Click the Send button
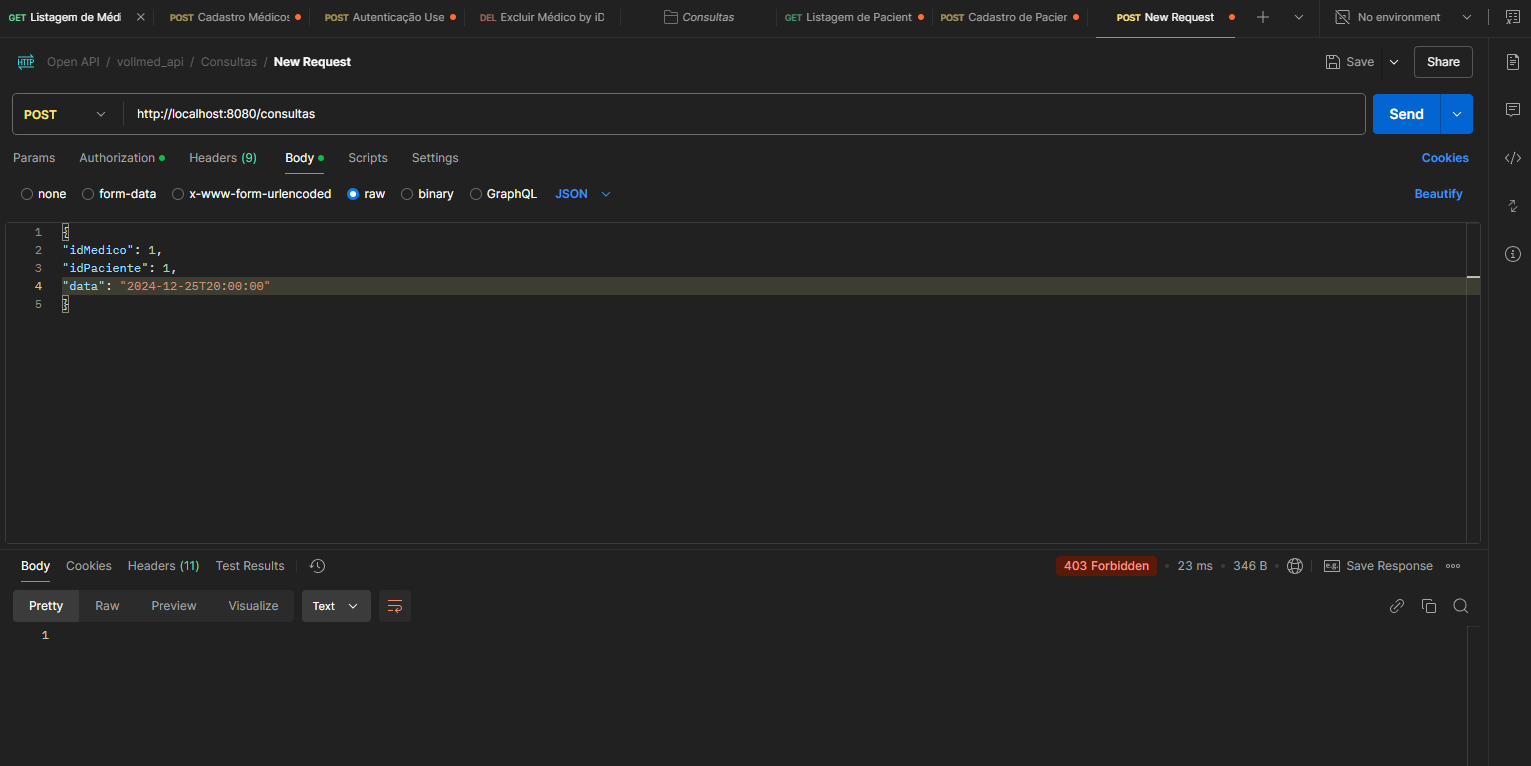 coord(1406,114)
